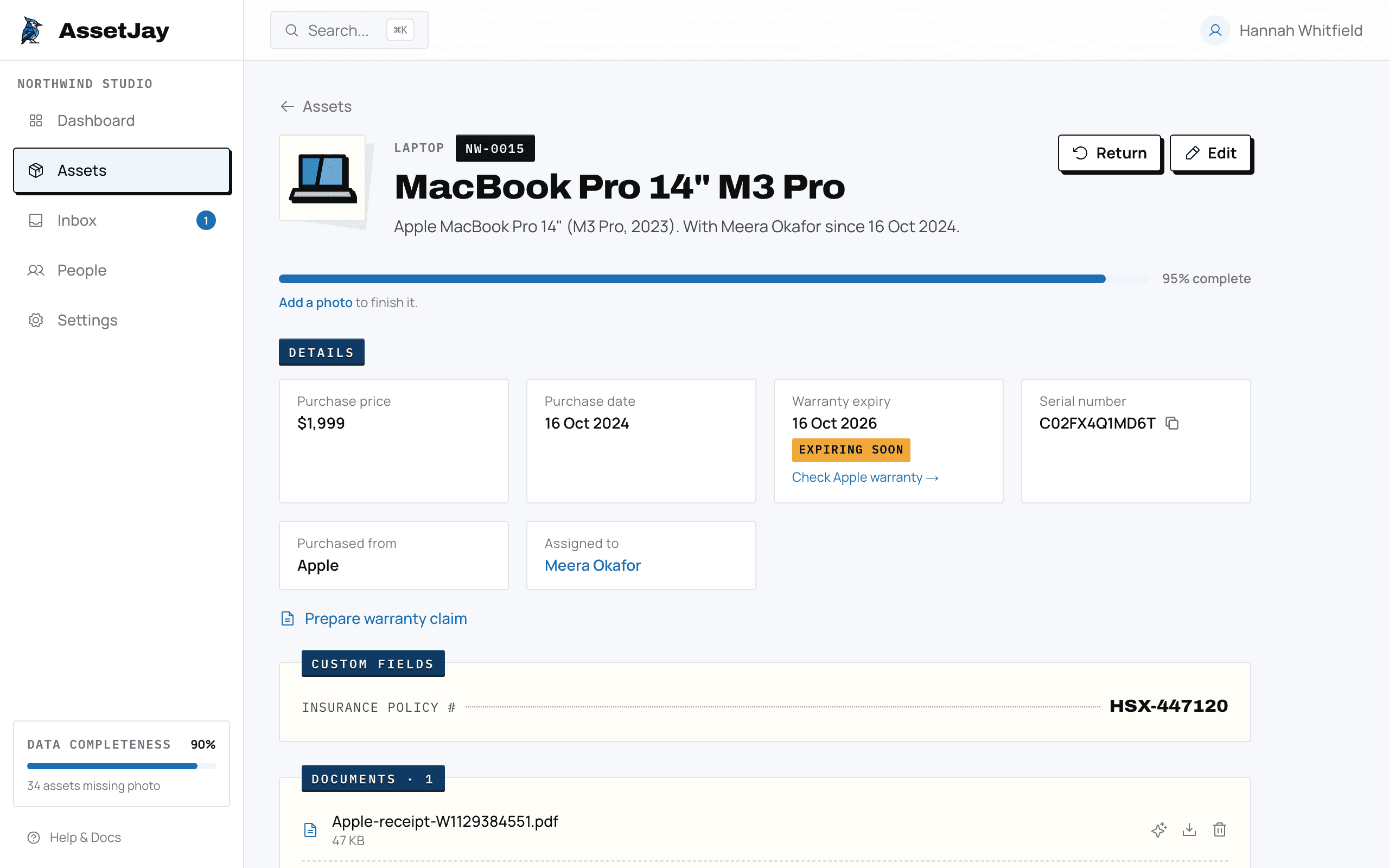Image resolution: width=1389 pixels, height=868 pixels.
Task: Click the 95% complete progress bar
Action: pyautogui.click(x=713, y=279)
